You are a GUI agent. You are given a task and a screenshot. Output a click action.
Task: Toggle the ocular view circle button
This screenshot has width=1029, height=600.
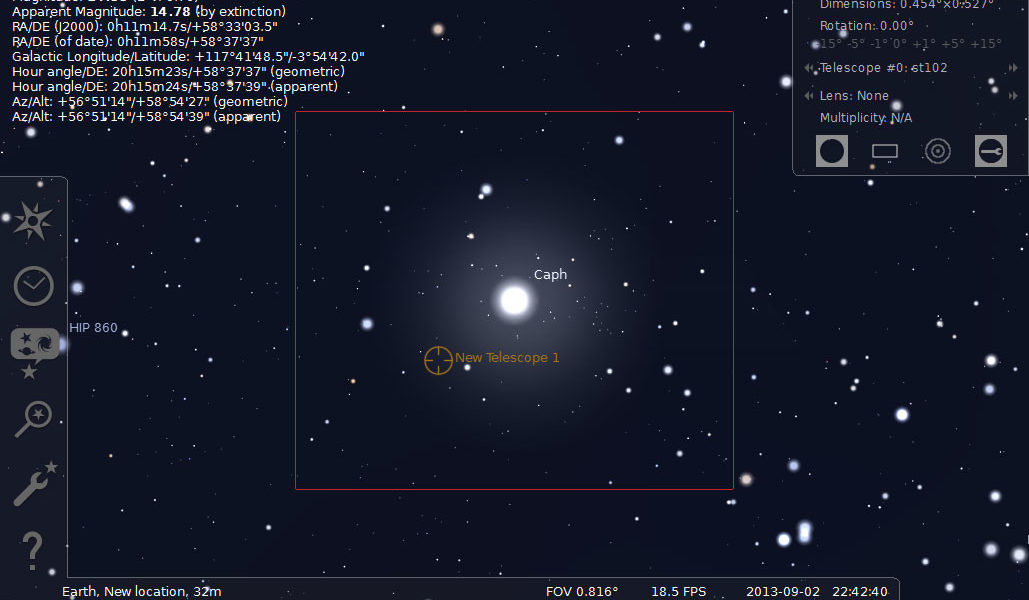(831, 151)
